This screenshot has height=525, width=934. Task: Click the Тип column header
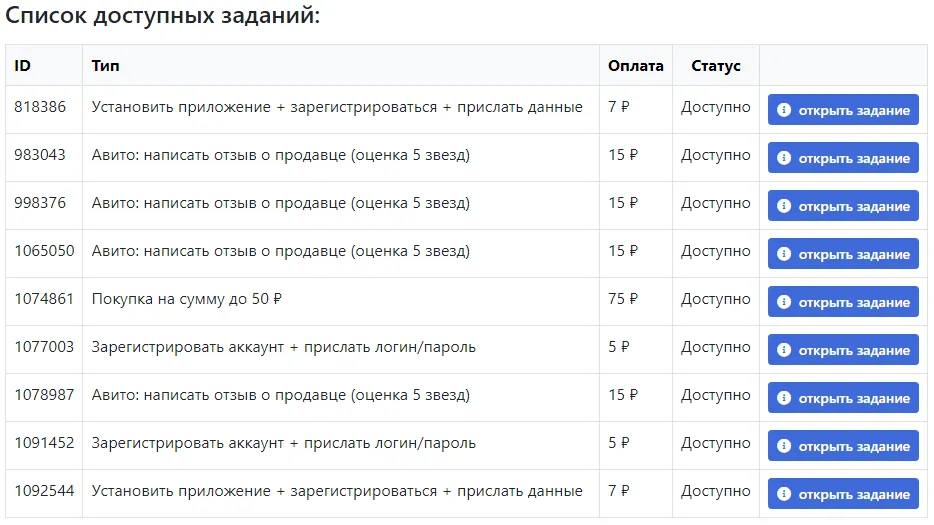(105, 66)
